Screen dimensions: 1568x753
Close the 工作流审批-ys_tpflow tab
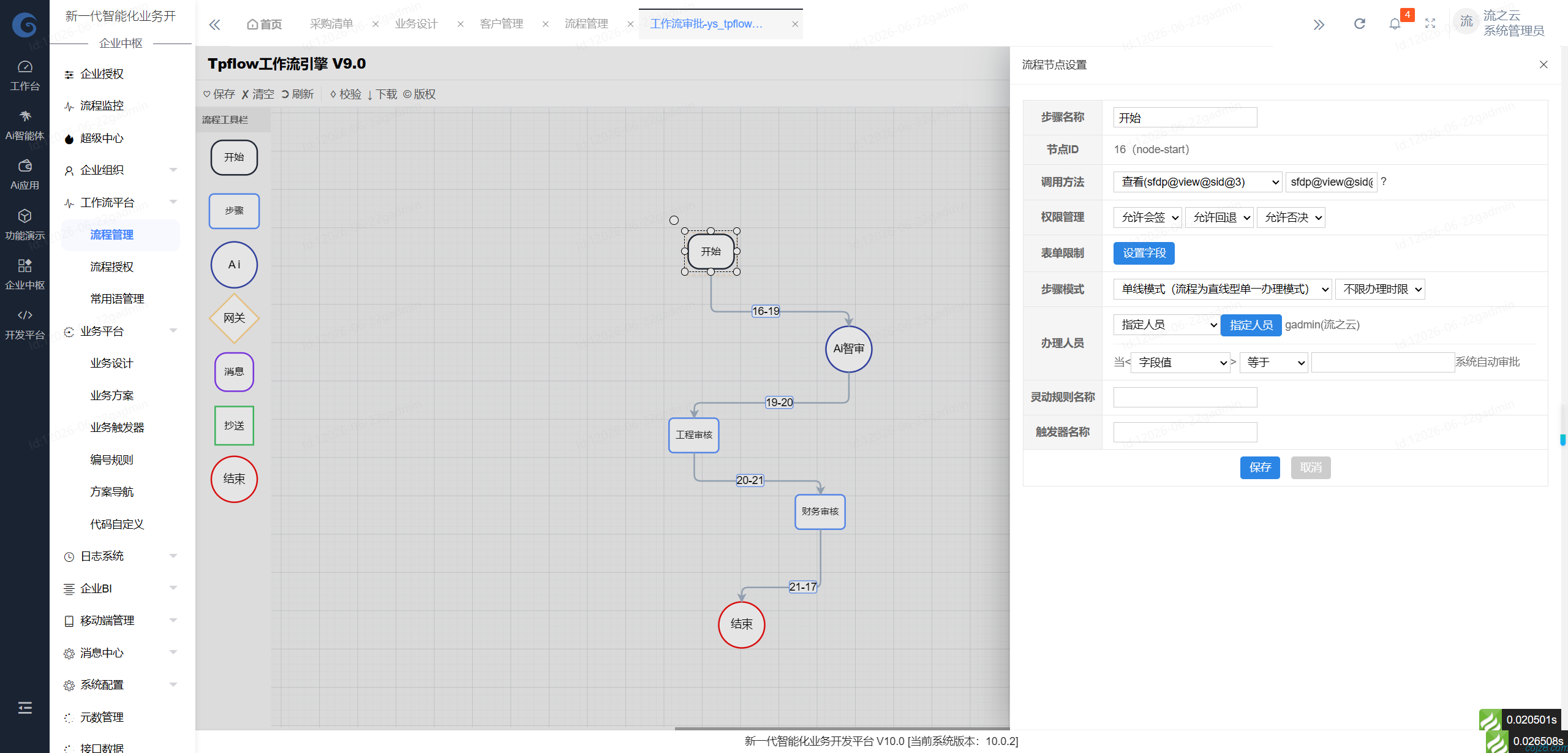[795, 25]
